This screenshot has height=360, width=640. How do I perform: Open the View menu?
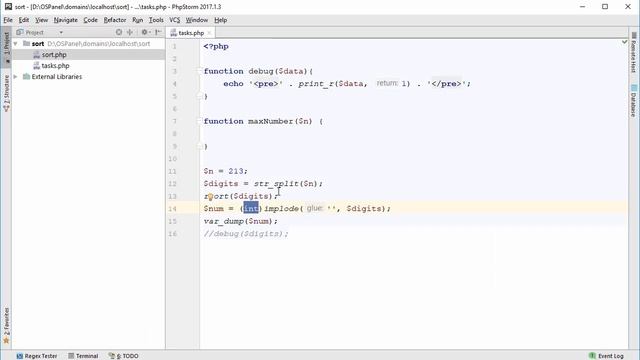[41, 20]
